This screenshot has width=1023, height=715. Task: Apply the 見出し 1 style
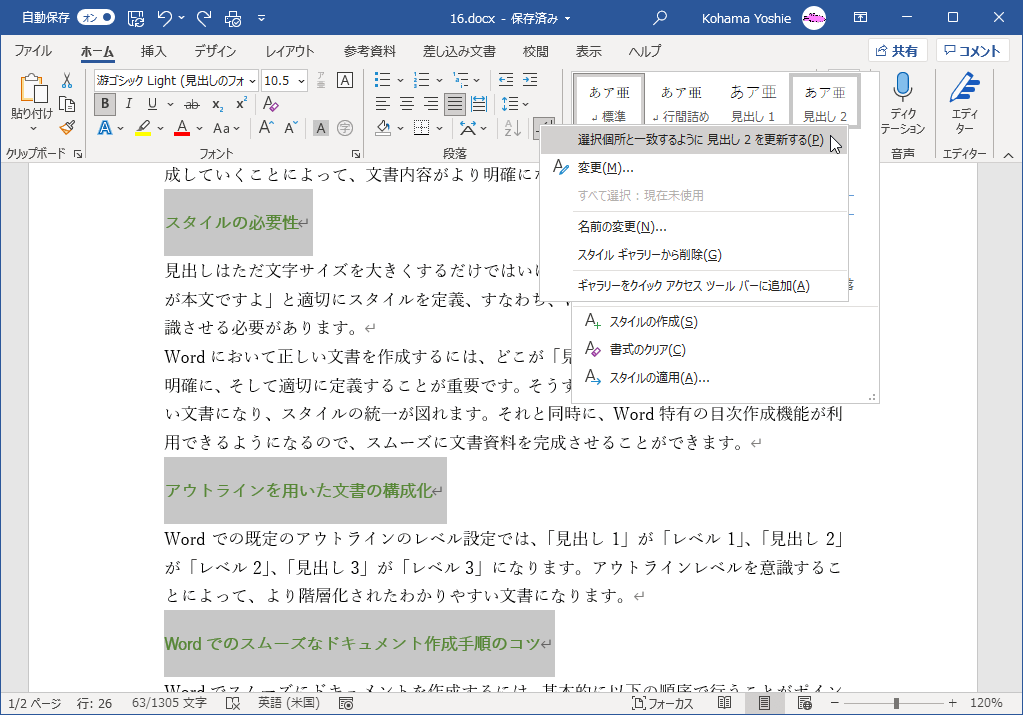tap(752, 102)
